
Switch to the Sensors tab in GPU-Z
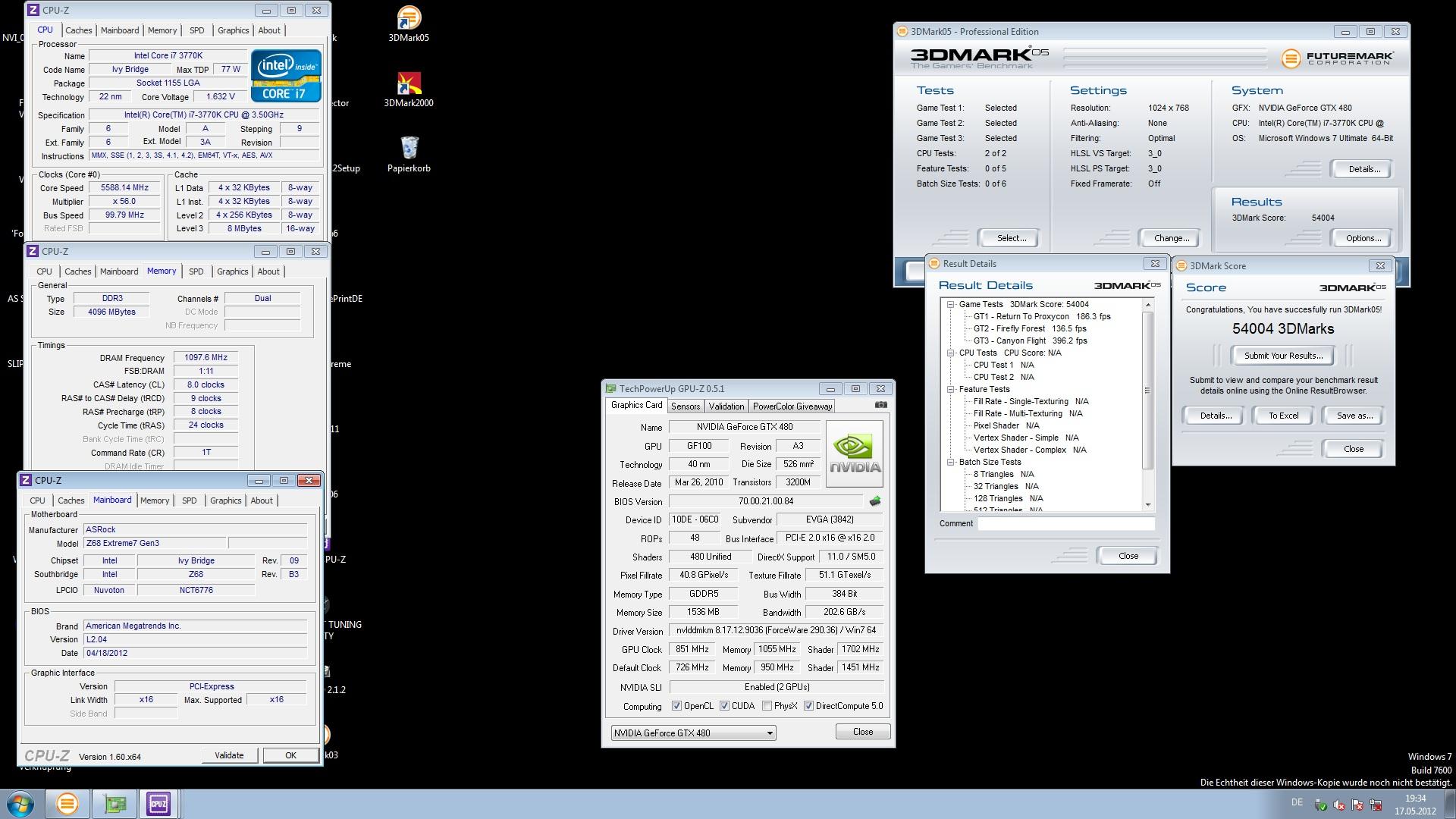[x=685, y=406]
